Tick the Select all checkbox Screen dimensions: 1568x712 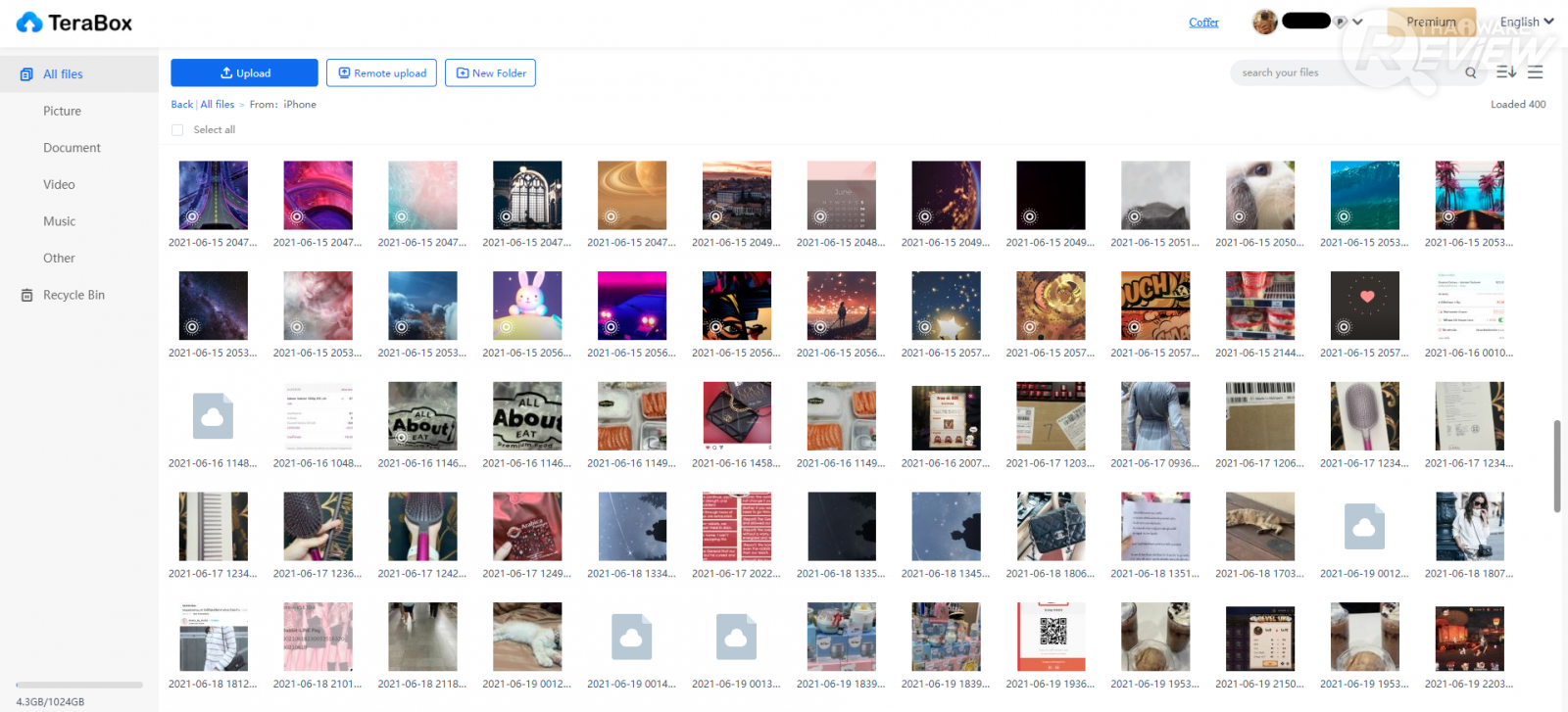tap(177, 130)
